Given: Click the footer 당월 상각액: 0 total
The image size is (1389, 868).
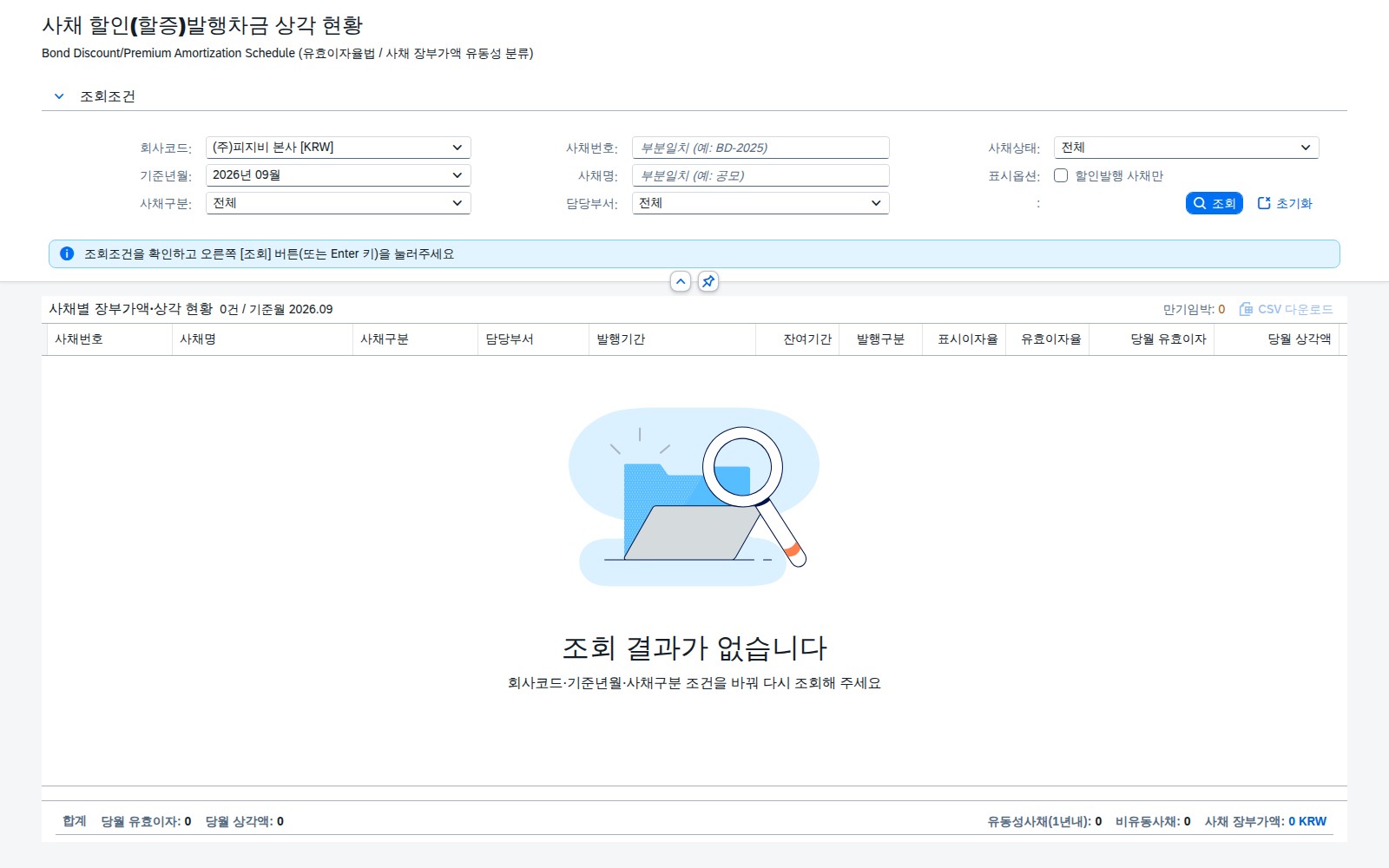Looking at the screenshot, I should (244, 821).
